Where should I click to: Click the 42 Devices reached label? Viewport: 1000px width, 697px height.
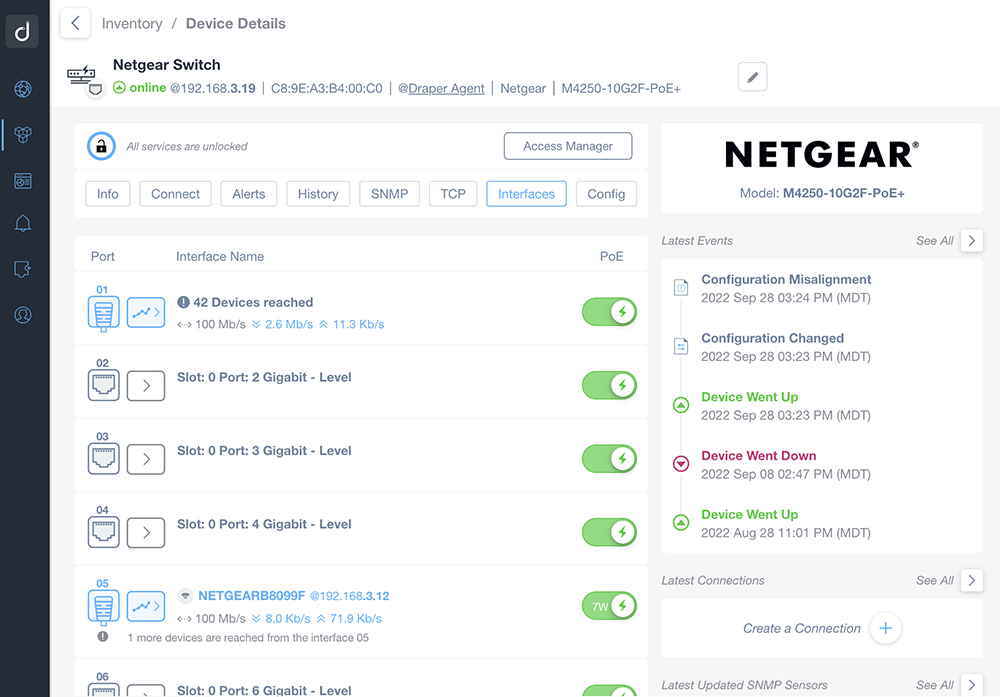point(253,302)
